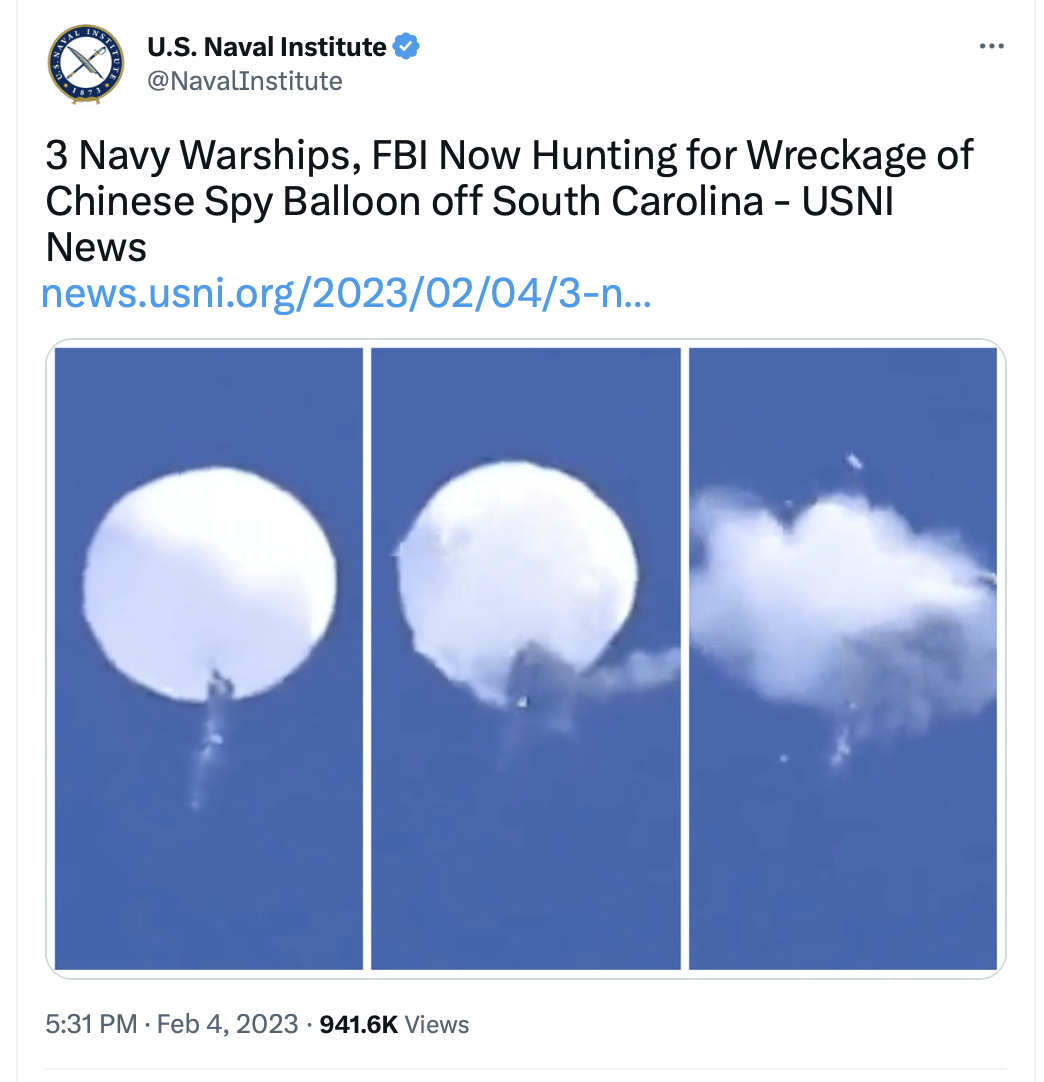Click the Feb 4, 2023 date
This screenshot has height=1082, width=1044.
pos(227,1024)
